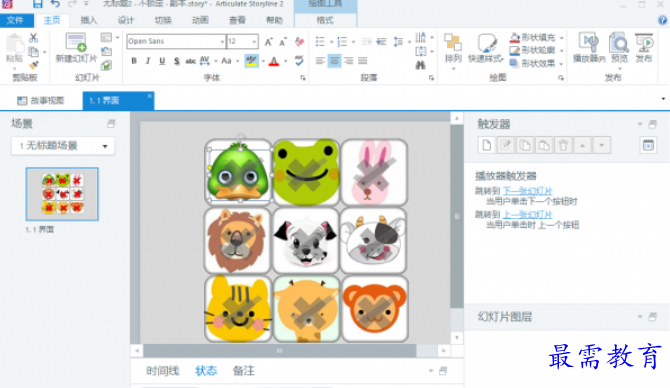This screenshot has height=388, width=670.
Task: Expand font dialog launcher in 字体 group
Action: 303,78
